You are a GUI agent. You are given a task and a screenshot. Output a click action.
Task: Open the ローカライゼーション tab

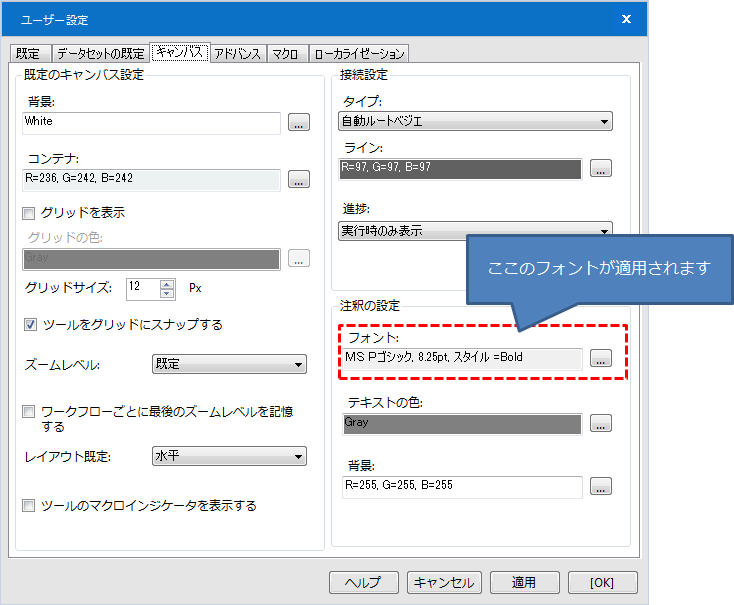pyautogui.click(x=360, y=53)
